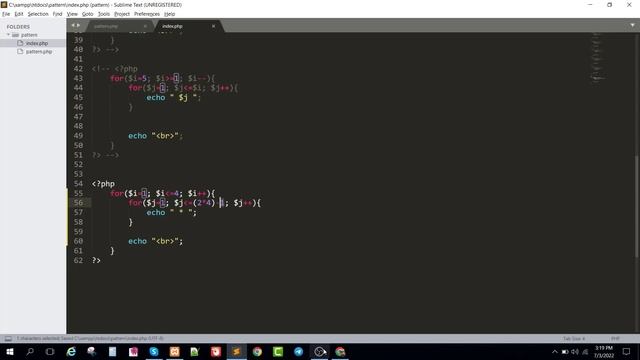Change Tab Size setting in status bar
The image size is (640, 360).
(x=574, y=339)
